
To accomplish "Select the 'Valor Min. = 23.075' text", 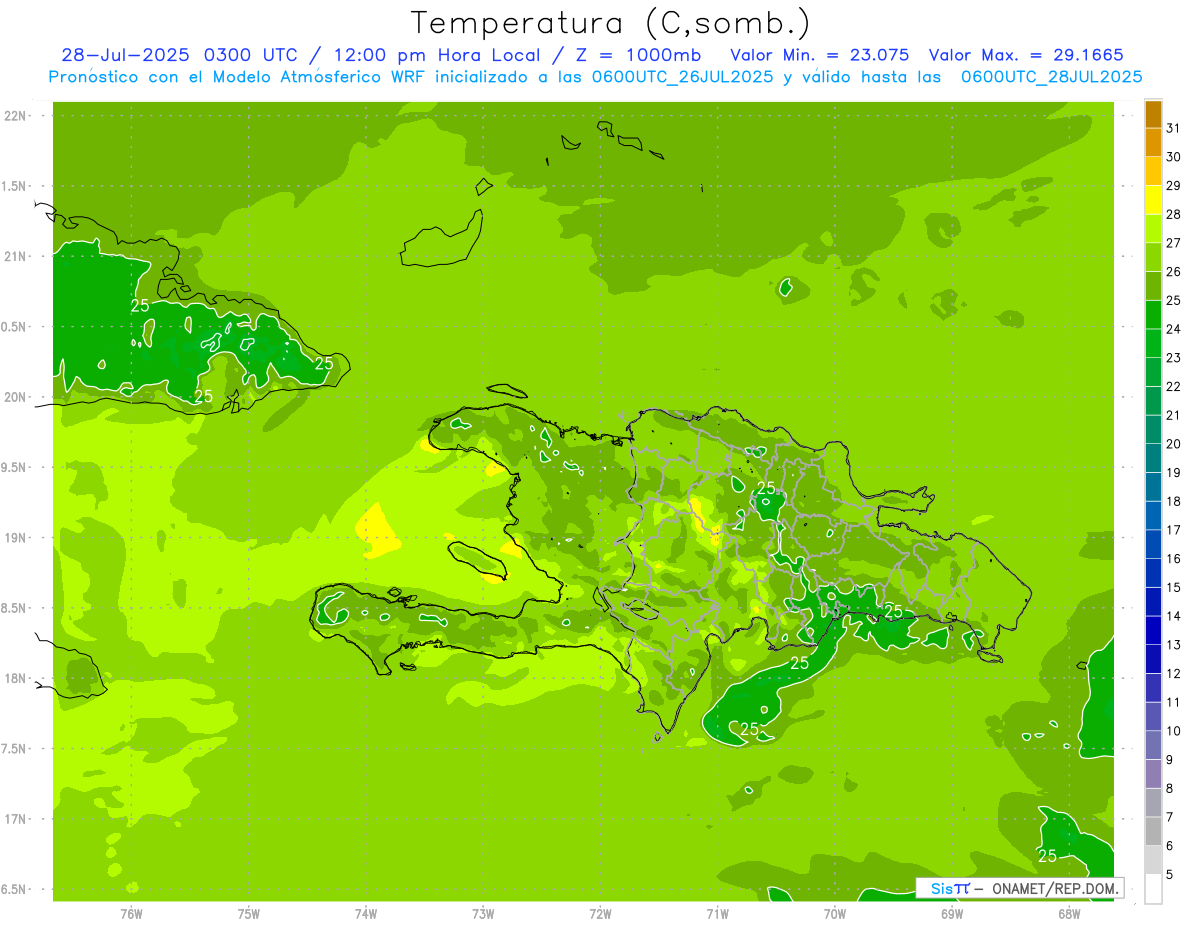I will [x=819, y=54].
